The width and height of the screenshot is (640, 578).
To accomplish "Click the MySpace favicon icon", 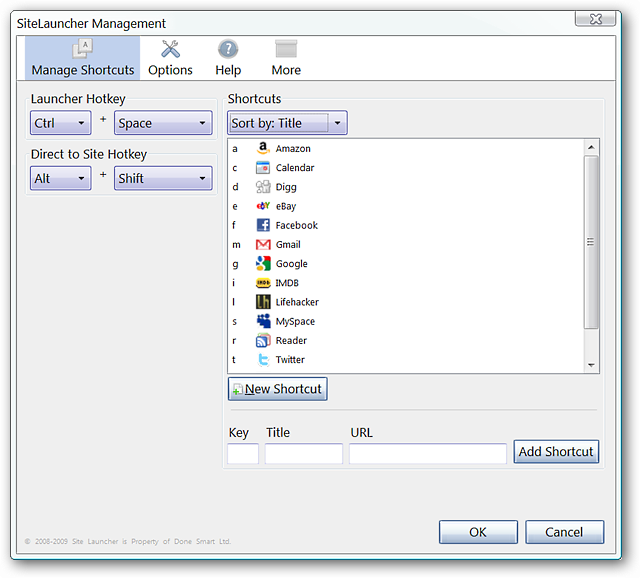I will point(263,321).
